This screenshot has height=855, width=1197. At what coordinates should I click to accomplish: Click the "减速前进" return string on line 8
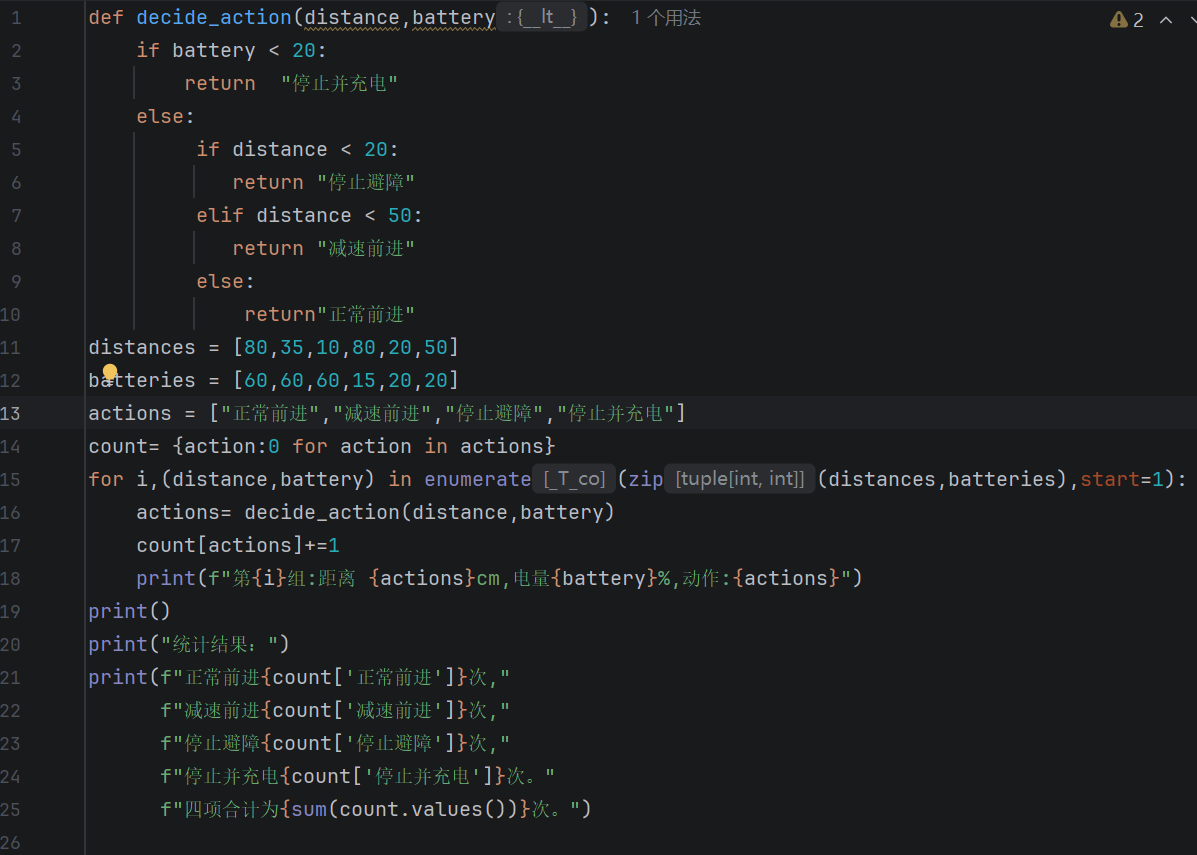[x=366, y=248]
